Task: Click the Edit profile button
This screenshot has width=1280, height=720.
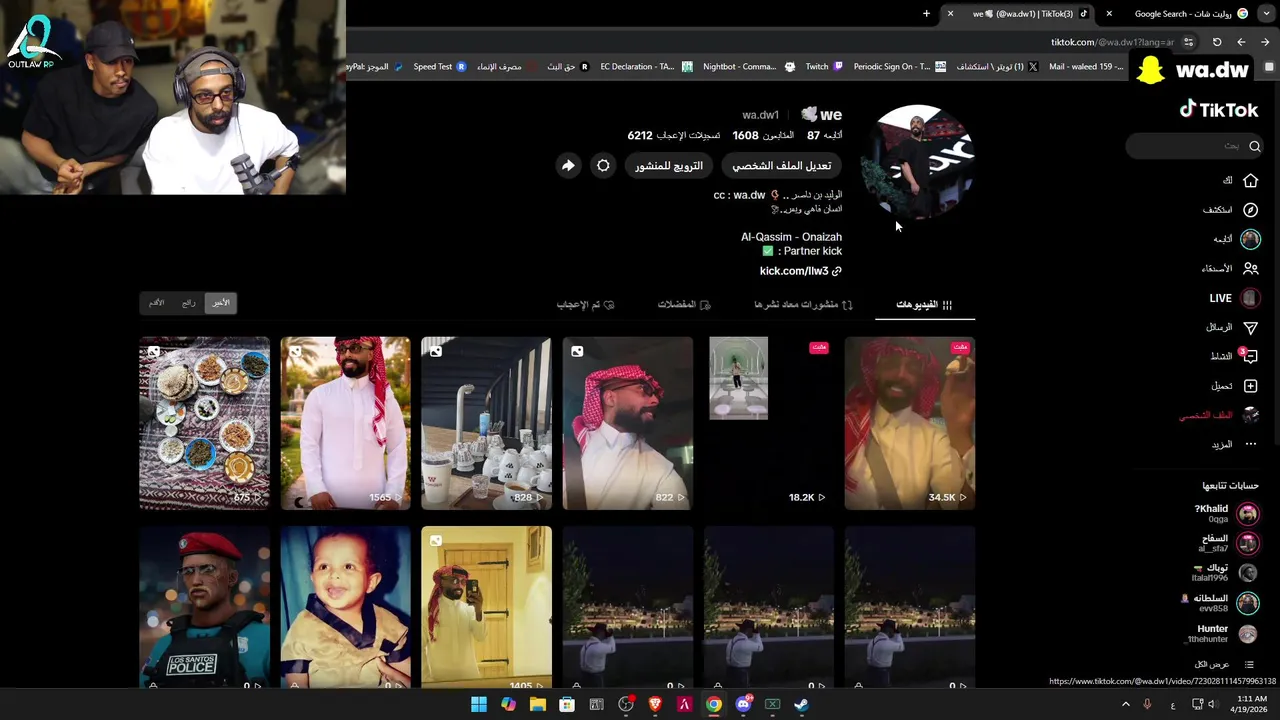Action: pos(781,166)
